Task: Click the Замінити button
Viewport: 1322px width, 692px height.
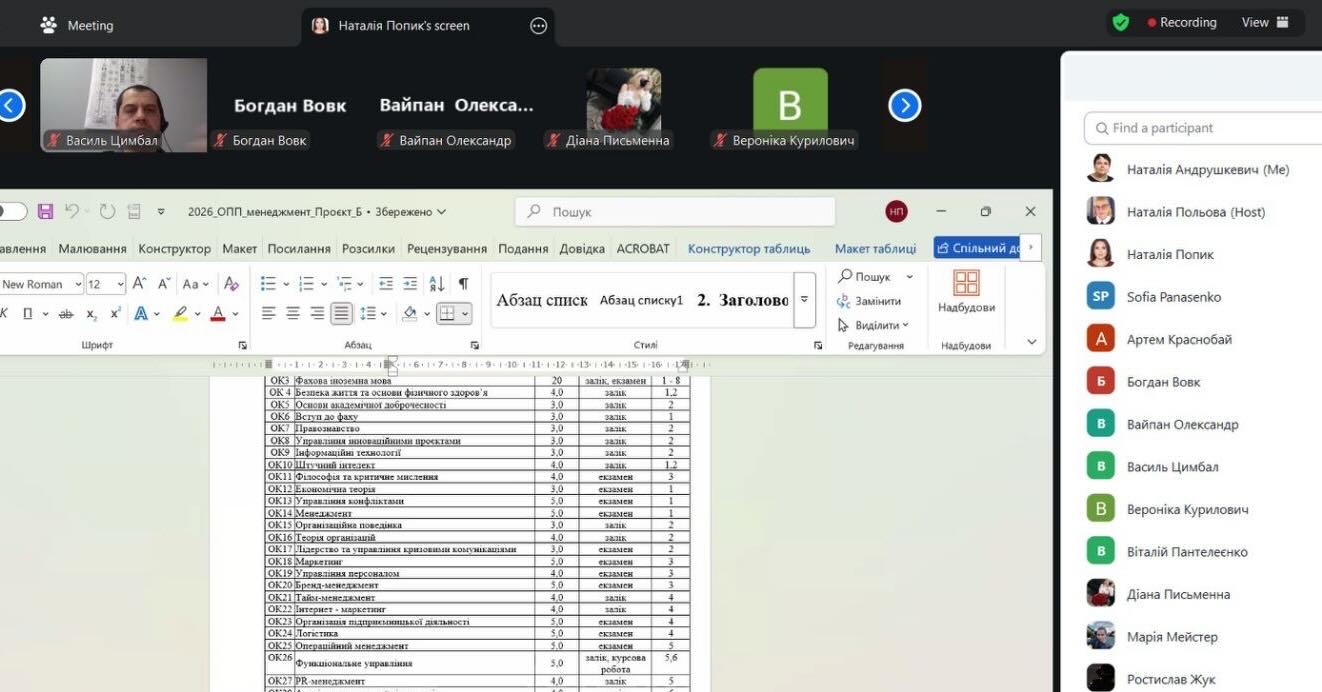Action: tap(869, 301)
